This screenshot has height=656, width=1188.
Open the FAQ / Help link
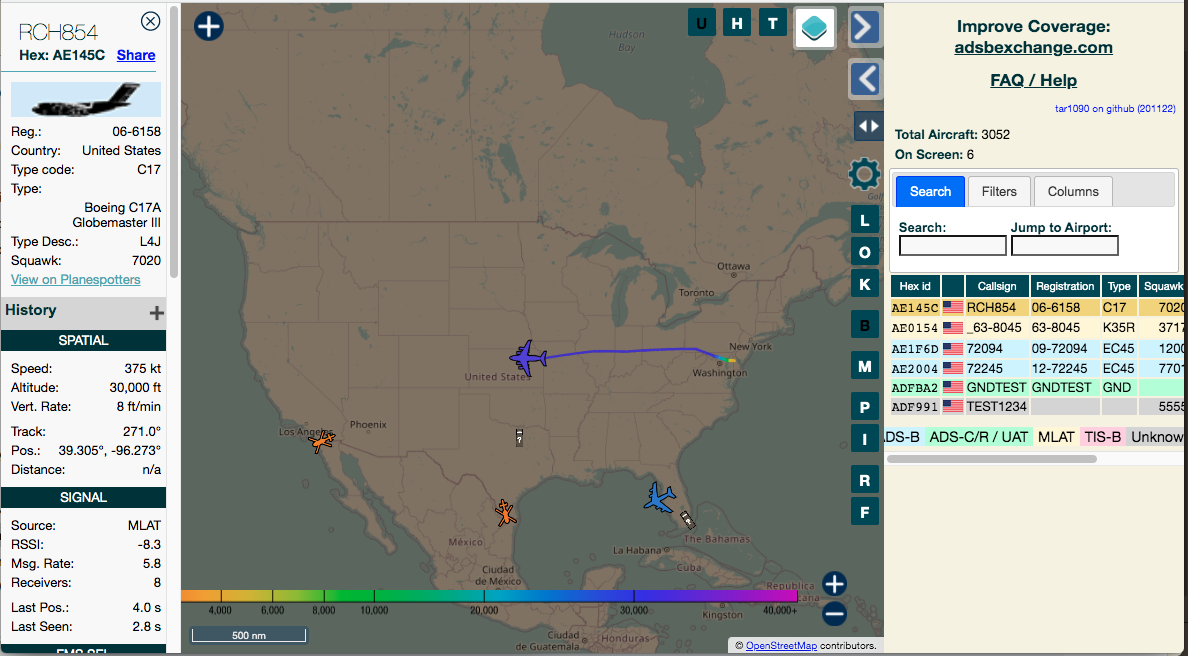(1033, 80)
